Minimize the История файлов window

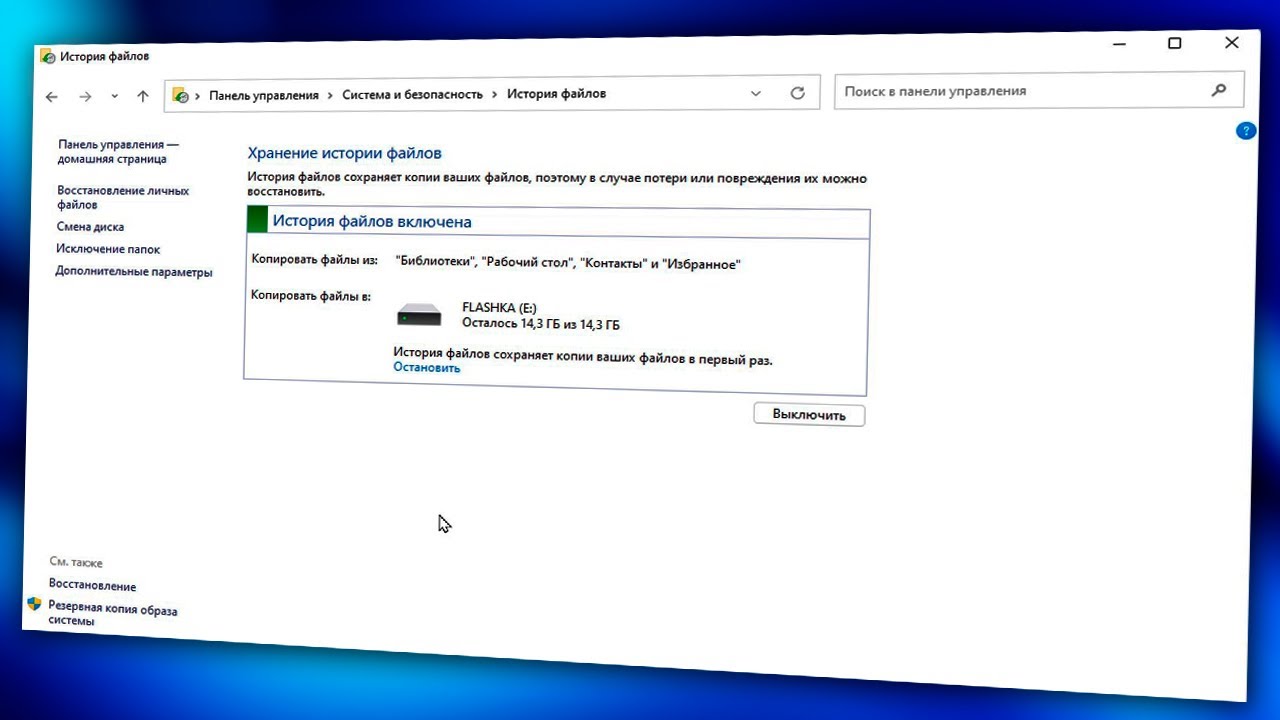pos(1118,44)
